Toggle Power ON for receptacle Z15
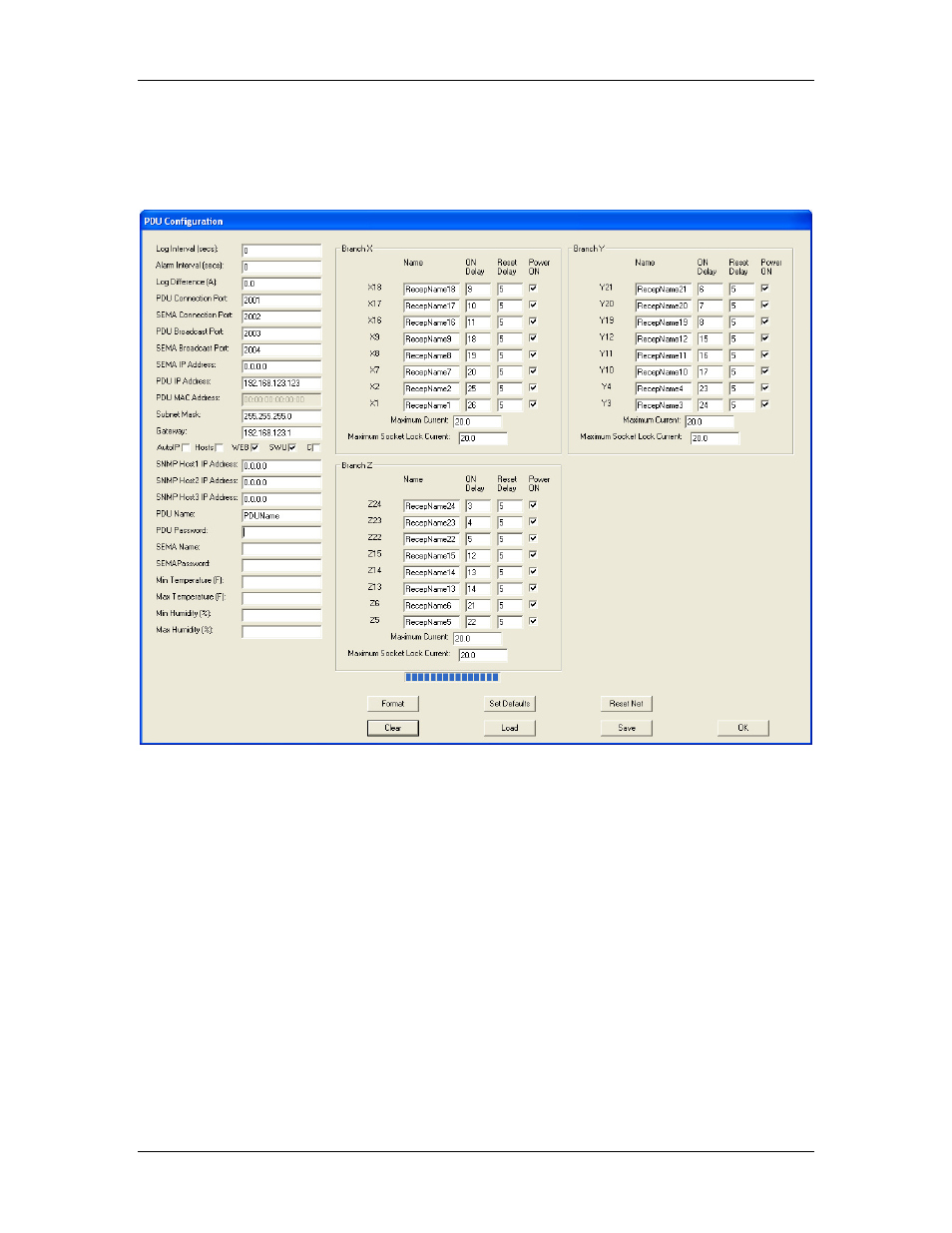Screen dimensions: 952x1233 (x=533, y=554)
